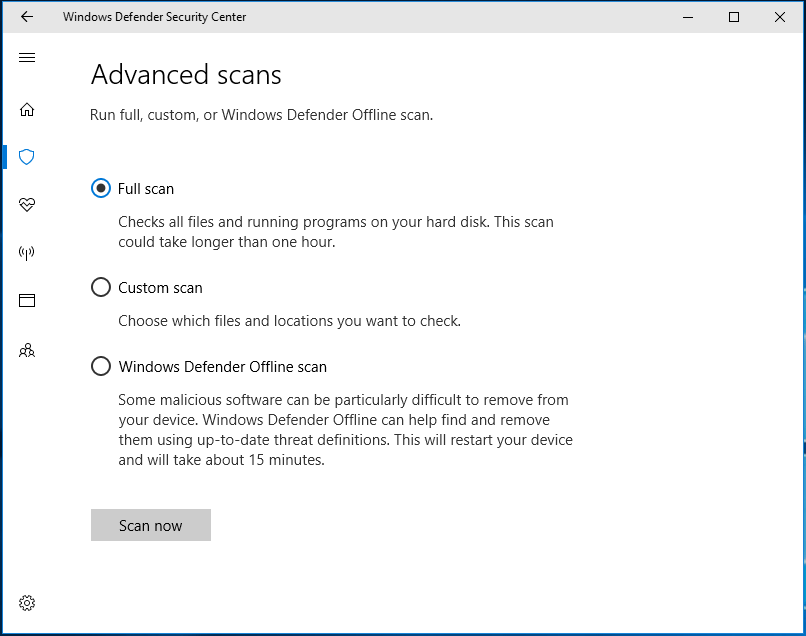Select the Full scan radio button
This screenshot has width=806, height=636.
(x=101, y=188)
